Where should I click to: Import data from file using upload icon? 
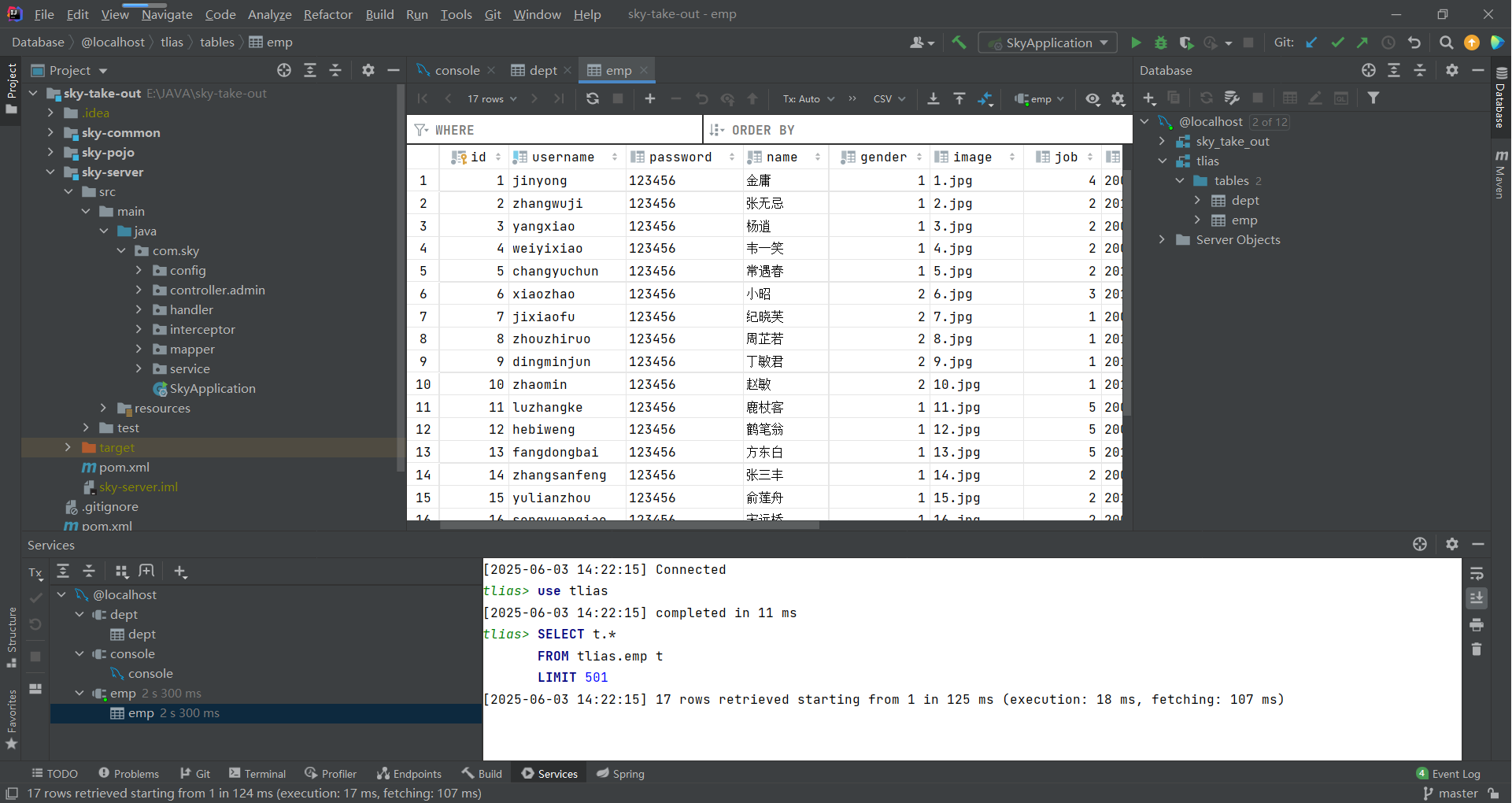click(x=959, y=98)
